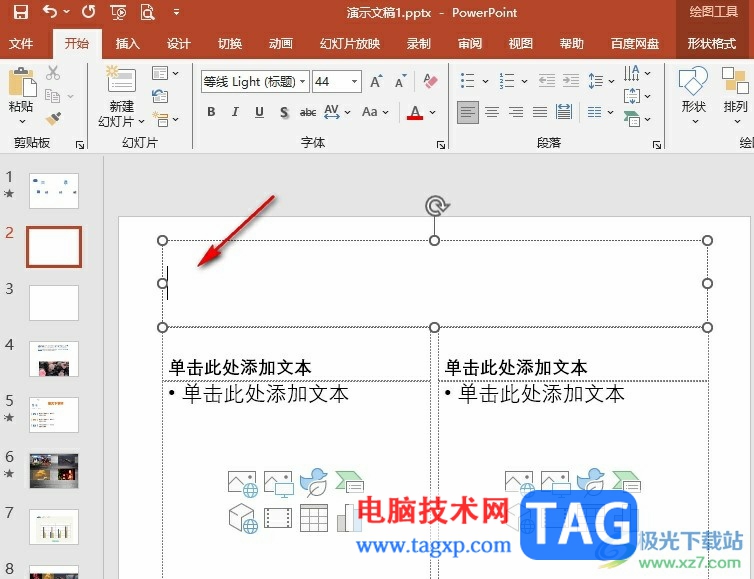
Task: Open font color dropdown arrow
Action: 432,112
